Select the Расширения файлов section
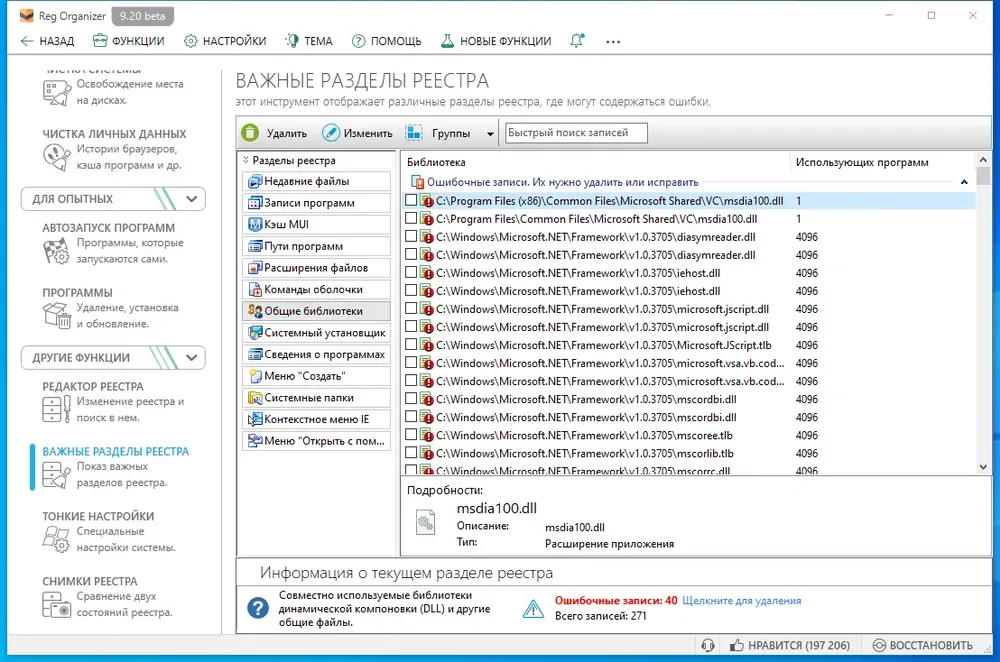This screenshot has width=1000, height=662. tap(317, 268)
